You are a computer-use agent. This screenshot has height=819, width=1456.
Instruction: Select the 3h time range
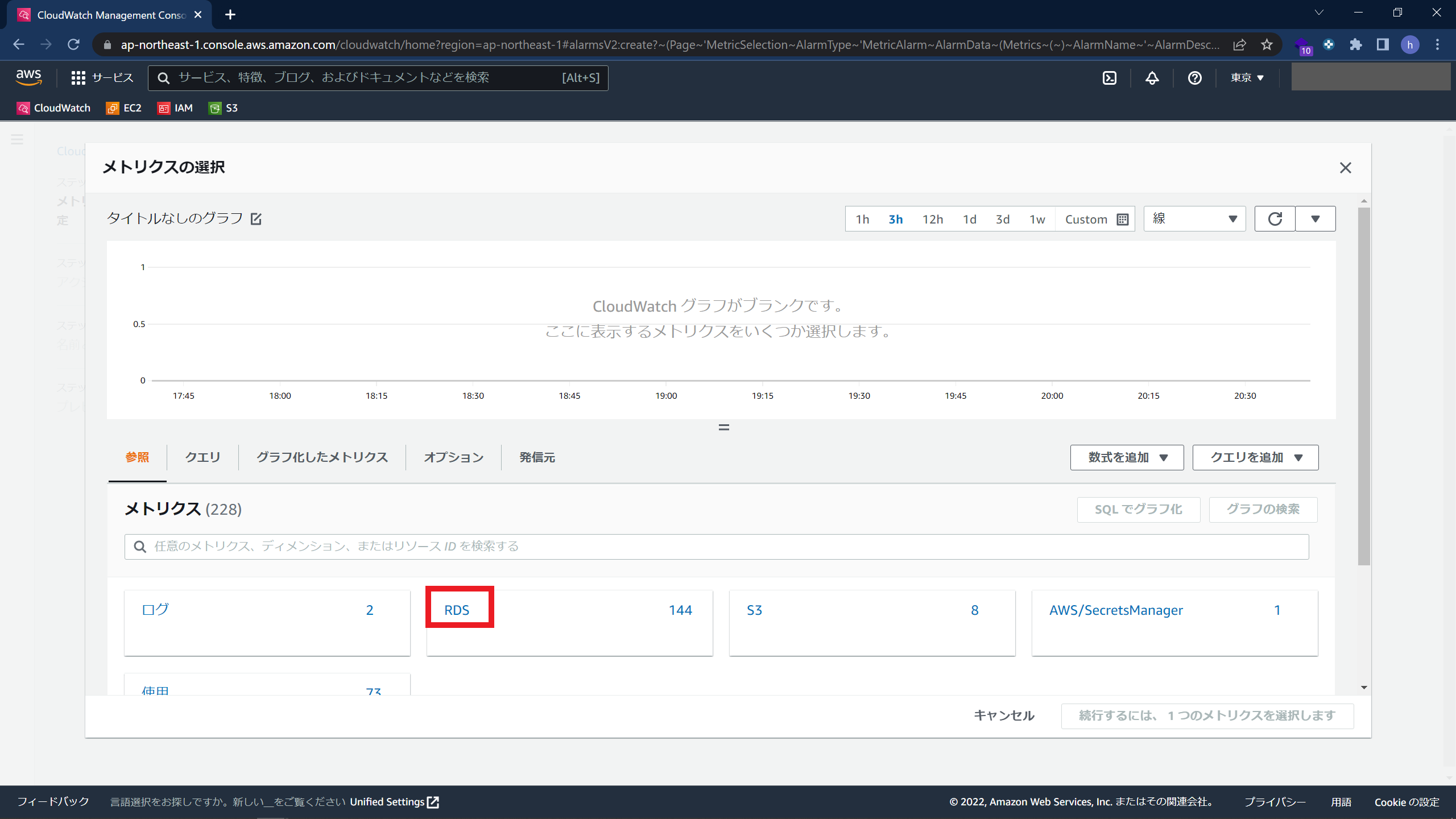click(896, 219)
